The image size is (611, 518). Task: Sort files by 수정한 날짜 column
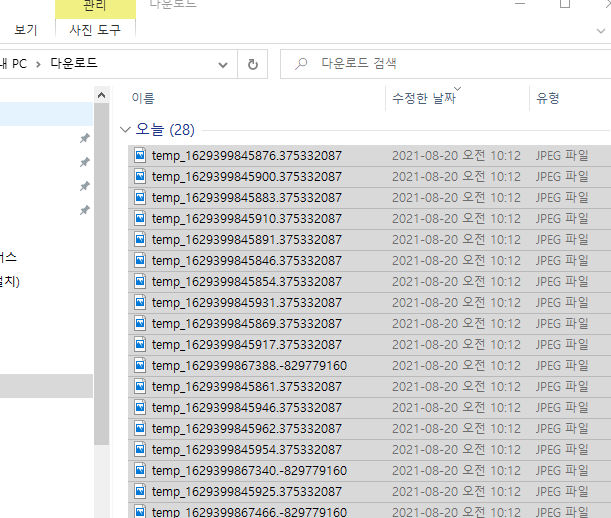coord(424,98)
